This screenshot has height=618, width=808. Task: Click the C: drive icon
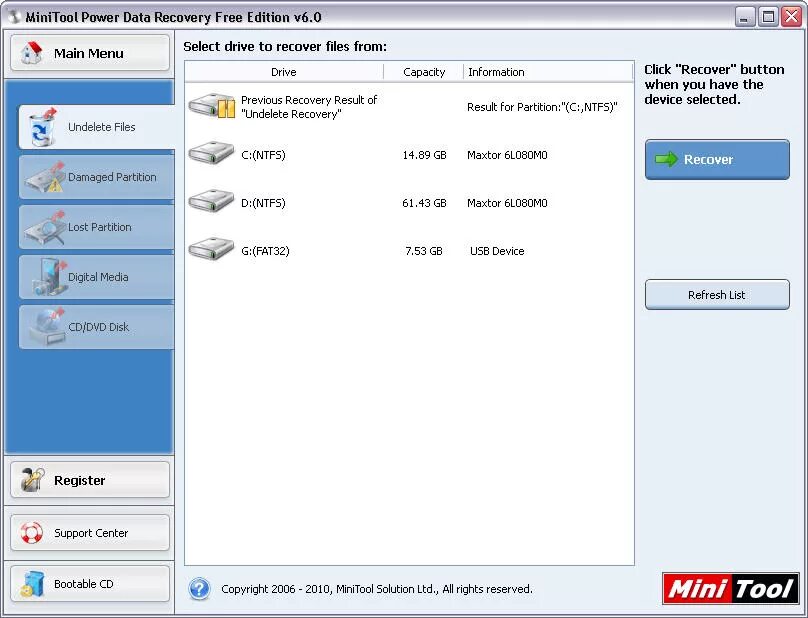pyautogui.click(x=211, y=154)
